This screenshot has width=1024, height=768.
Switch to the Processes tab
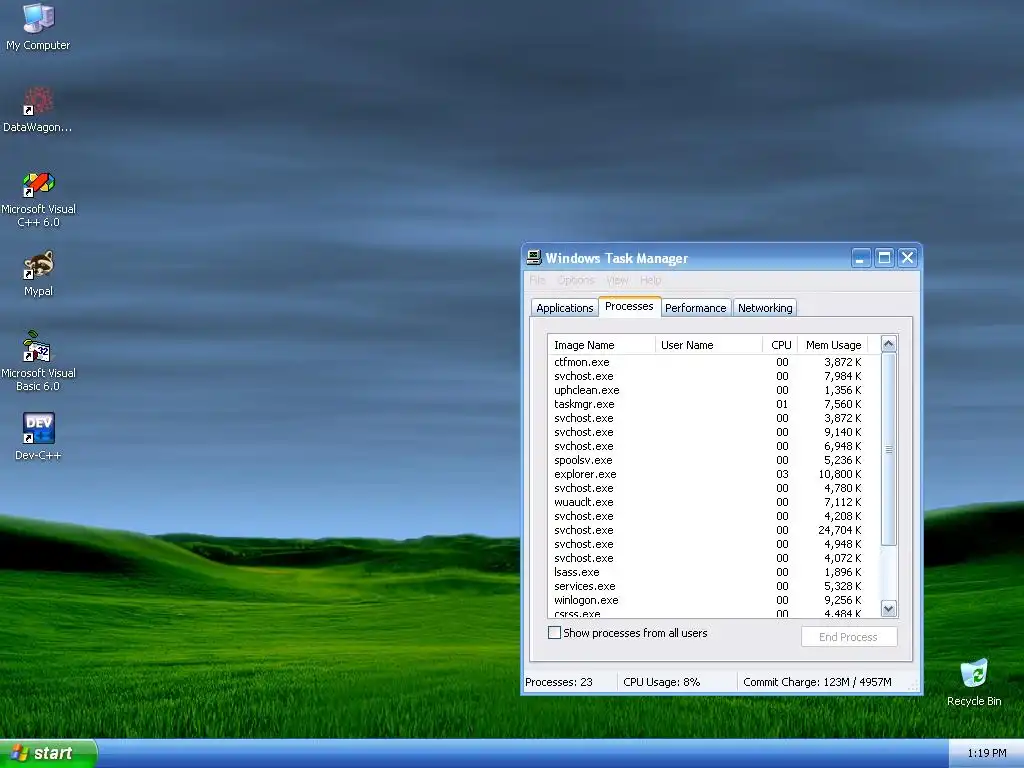tap(629, 306)
